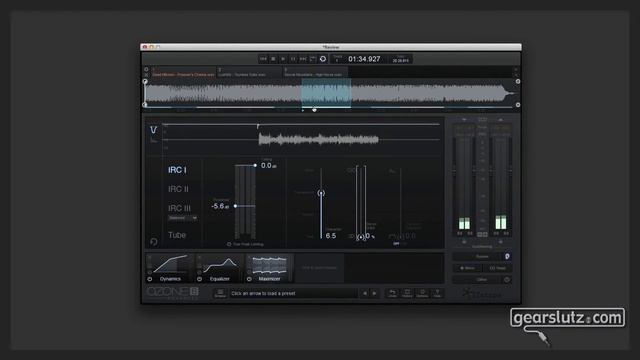
Task: Click the Threshold slider handle
Action: pos(235,206)
